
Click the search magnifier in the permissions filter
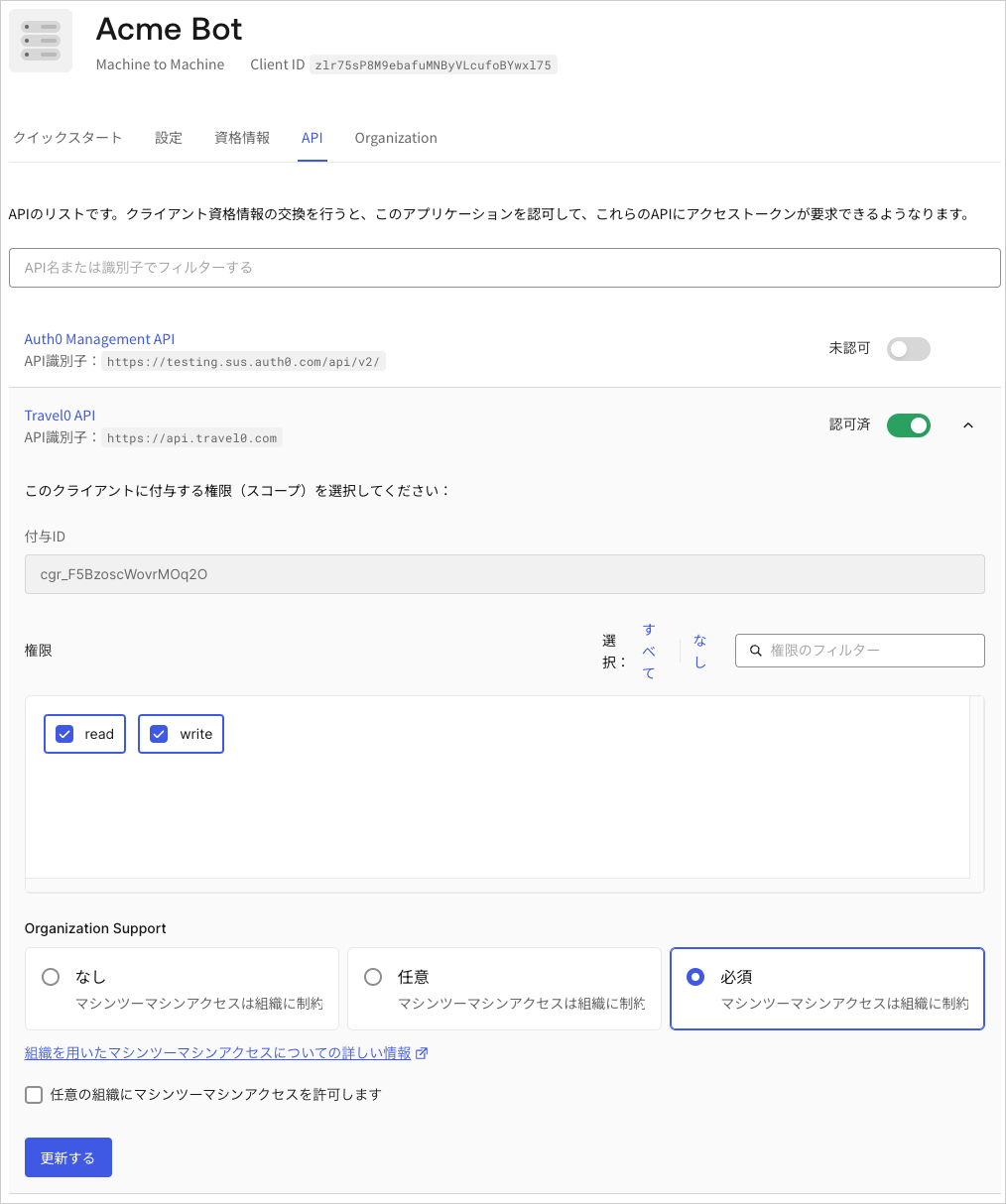tap(756, 651)
